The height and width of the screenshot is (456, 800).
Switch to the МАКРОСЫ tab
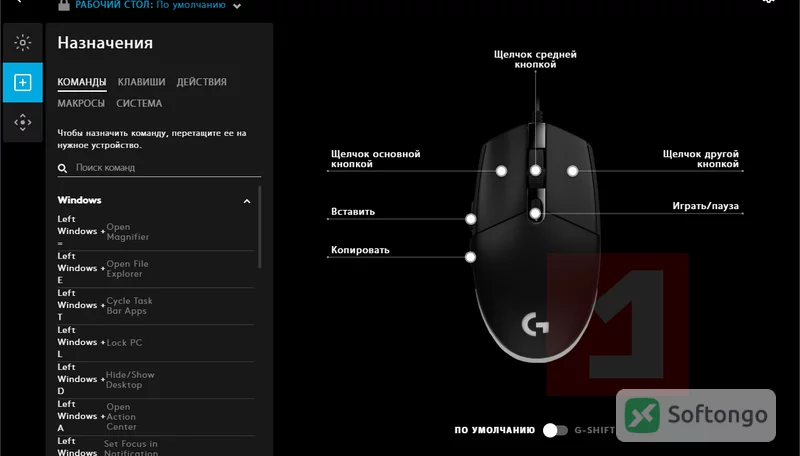coord(81,103)
